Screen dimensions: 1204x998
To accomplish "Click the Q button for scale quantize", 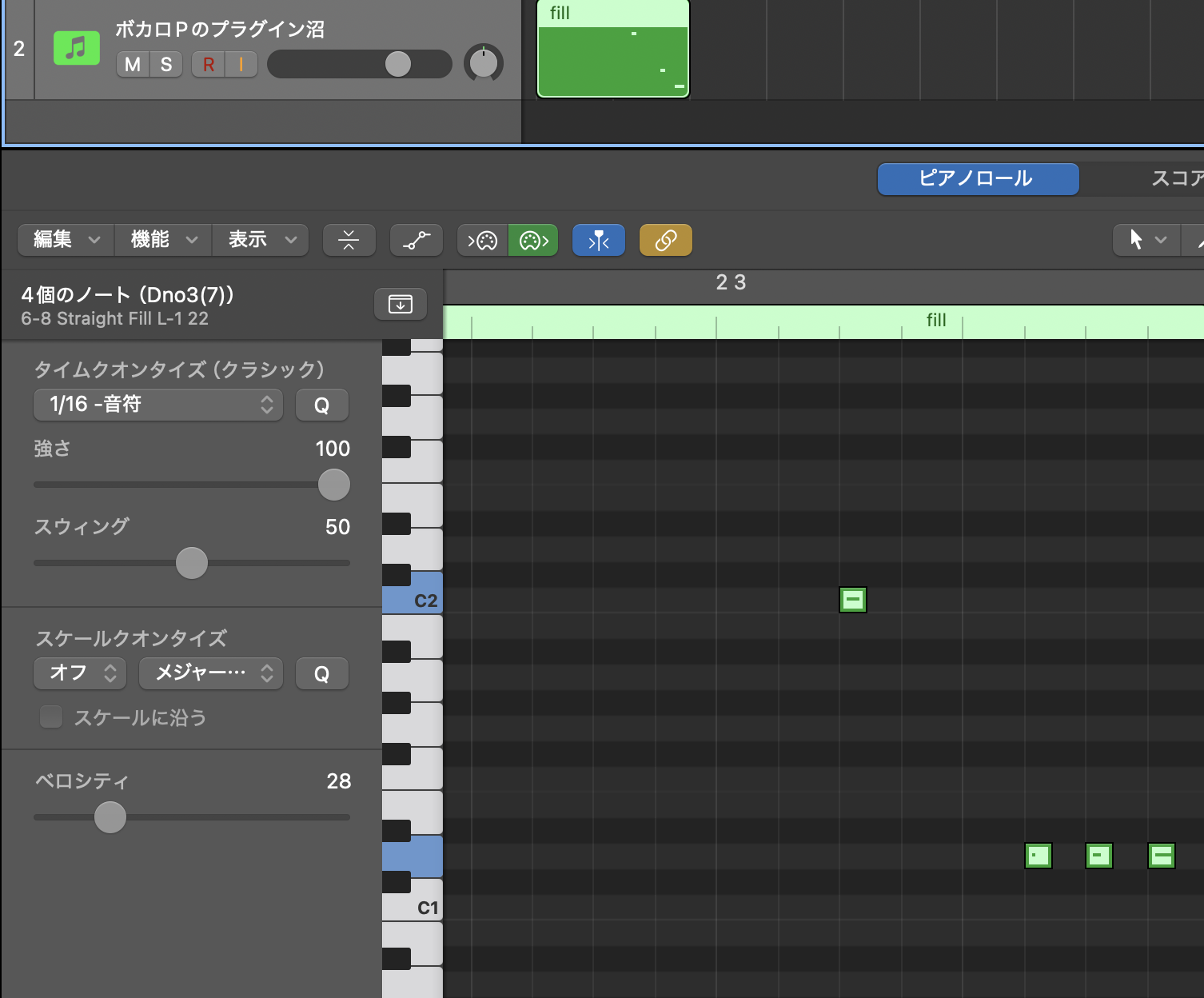I will coord(321,673).
